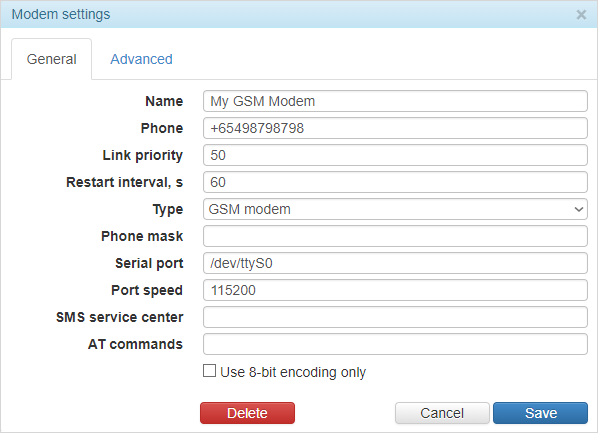Focus the Name input field
The image size is (598, 433).
click(x=395, y=101)
